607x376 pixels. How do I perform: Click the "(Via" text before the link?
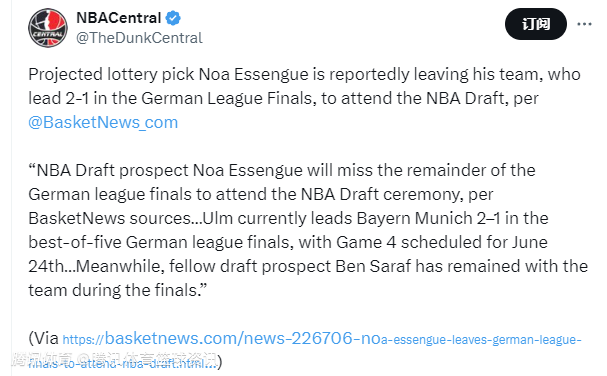[43, 338]
